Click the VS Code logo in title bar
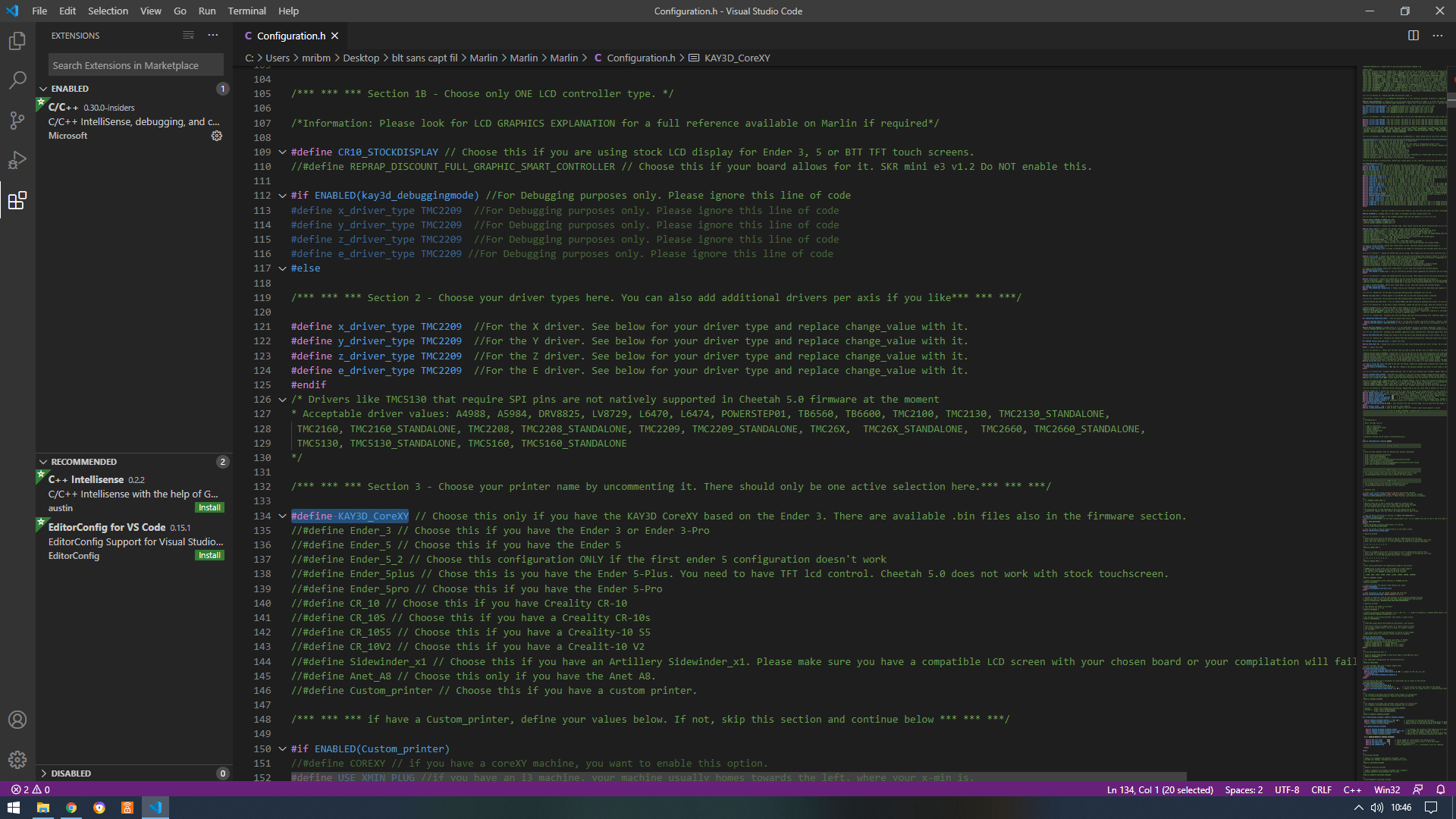This screenshot has height=819, width=1456. tap(13, 11)
